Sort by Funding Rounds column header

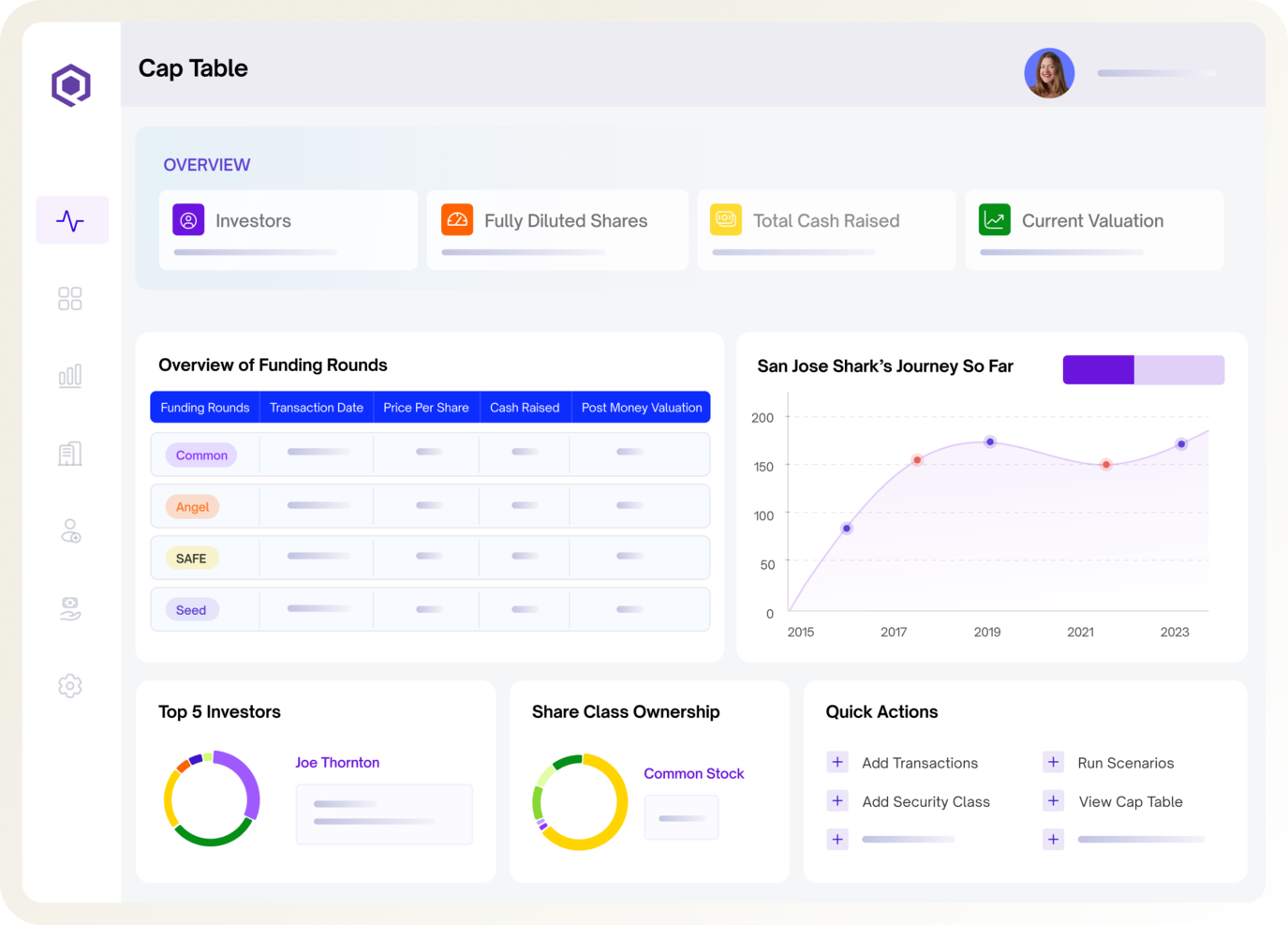coord(204,408)
